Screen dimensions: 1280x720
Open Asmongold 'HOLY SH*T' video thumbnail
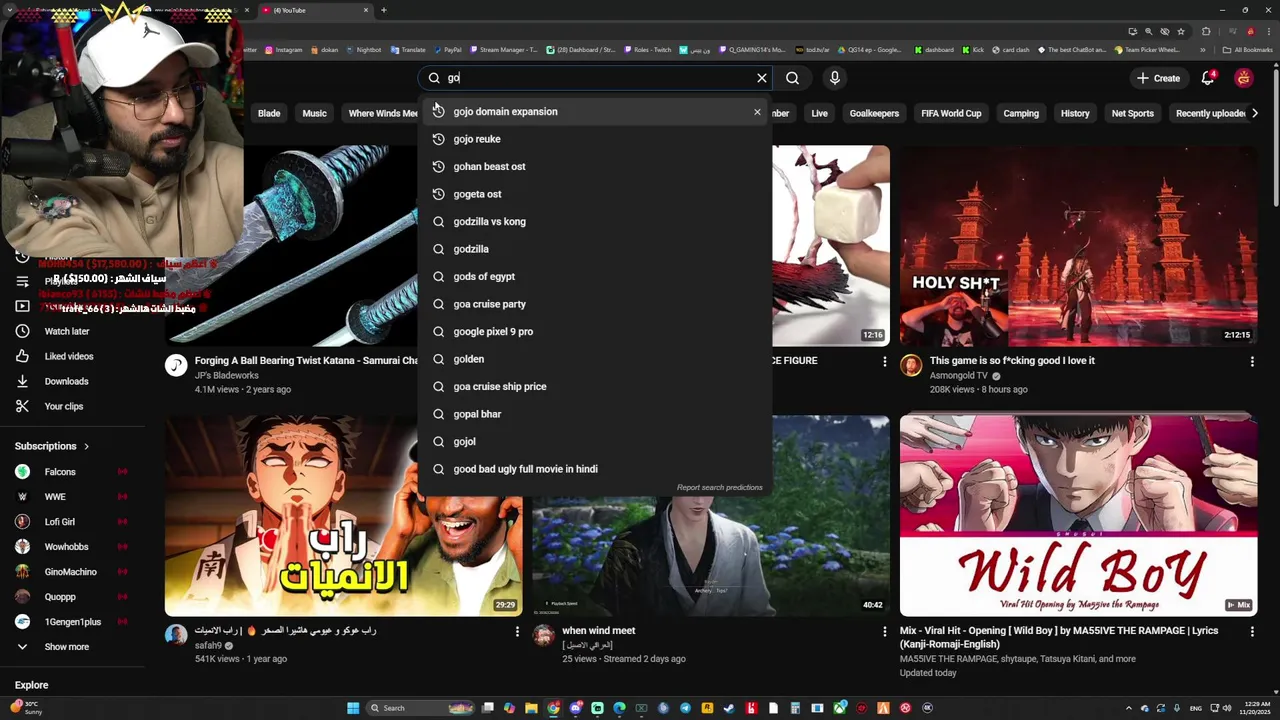pos(1078,246)
